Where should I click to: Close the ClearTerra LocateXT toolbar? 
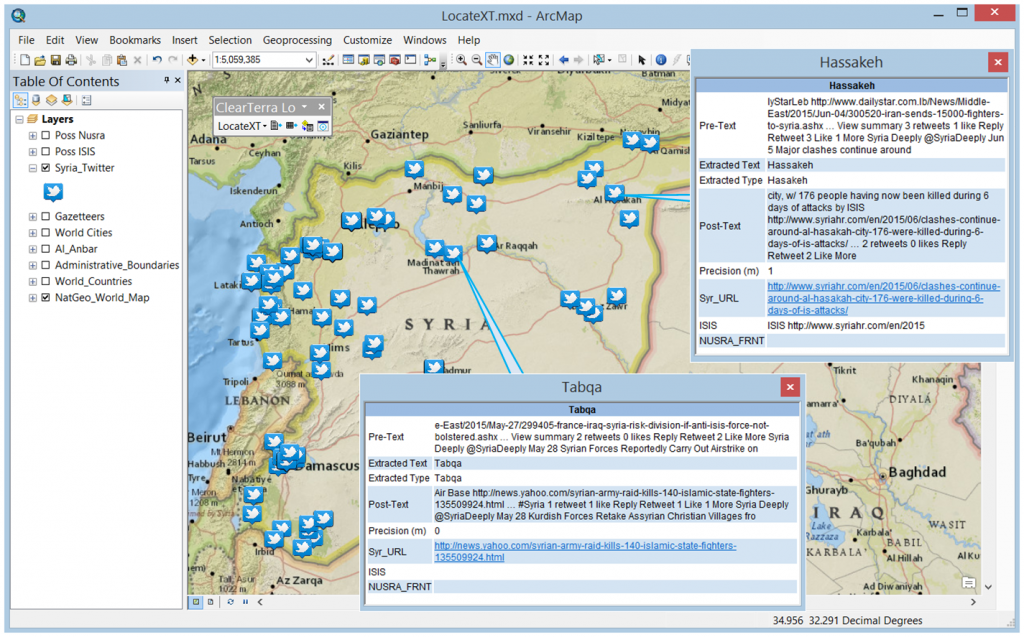pyautogui.click(x=321, y=106)
